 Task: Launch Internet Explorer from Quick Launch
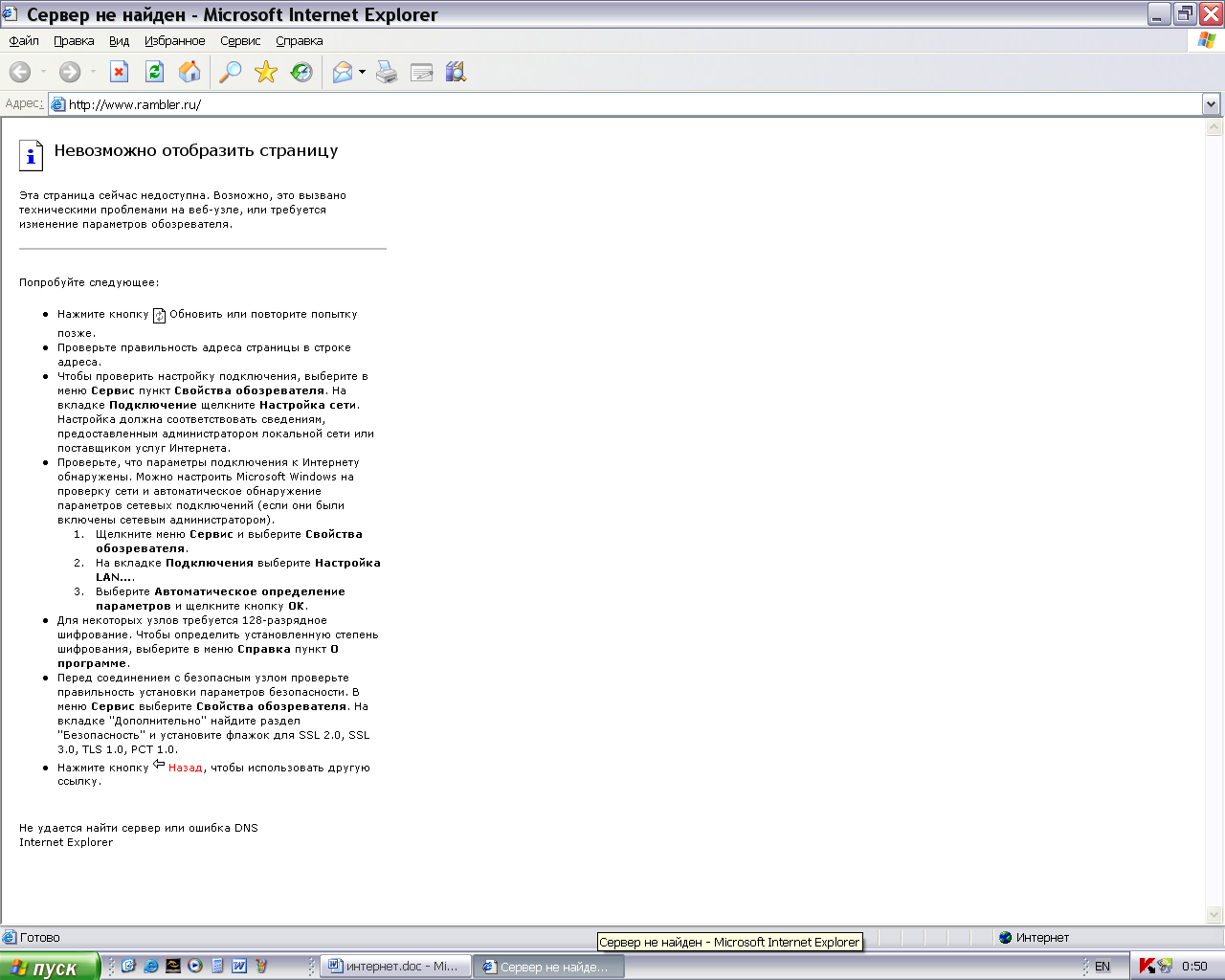click(x=151, y=966)
